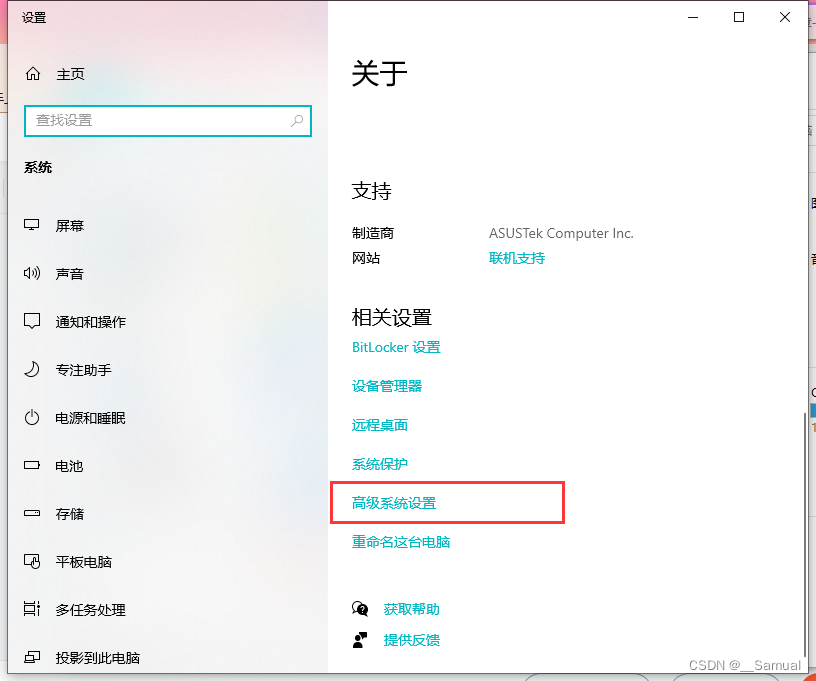Screen dimensions: 816x681
Task: Click the 网站 label
Action: coord(366,258)
